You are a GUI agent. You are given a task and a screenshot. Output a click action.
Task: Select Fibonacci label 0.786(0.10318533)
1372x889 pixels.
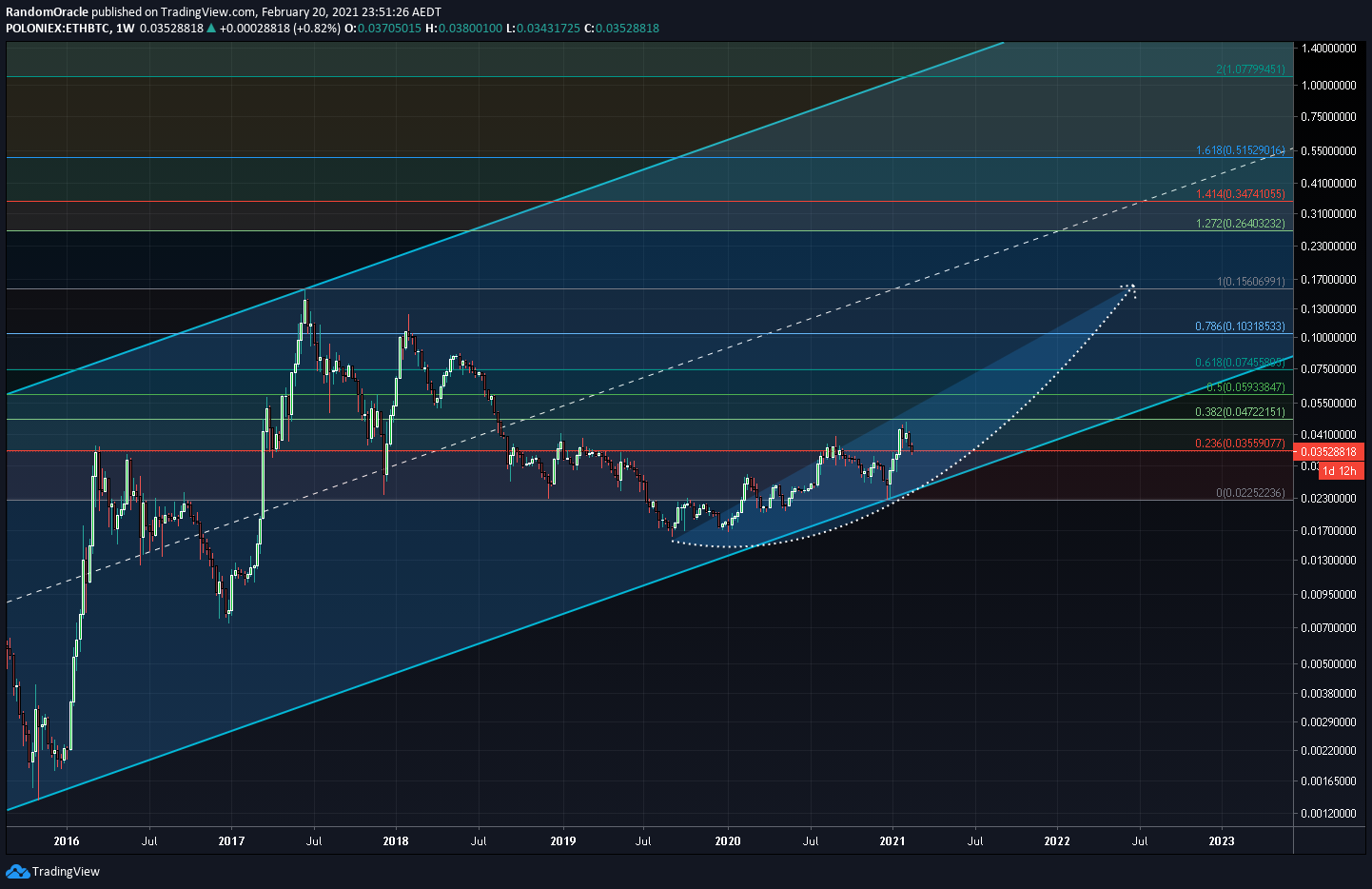[1241, 326]
